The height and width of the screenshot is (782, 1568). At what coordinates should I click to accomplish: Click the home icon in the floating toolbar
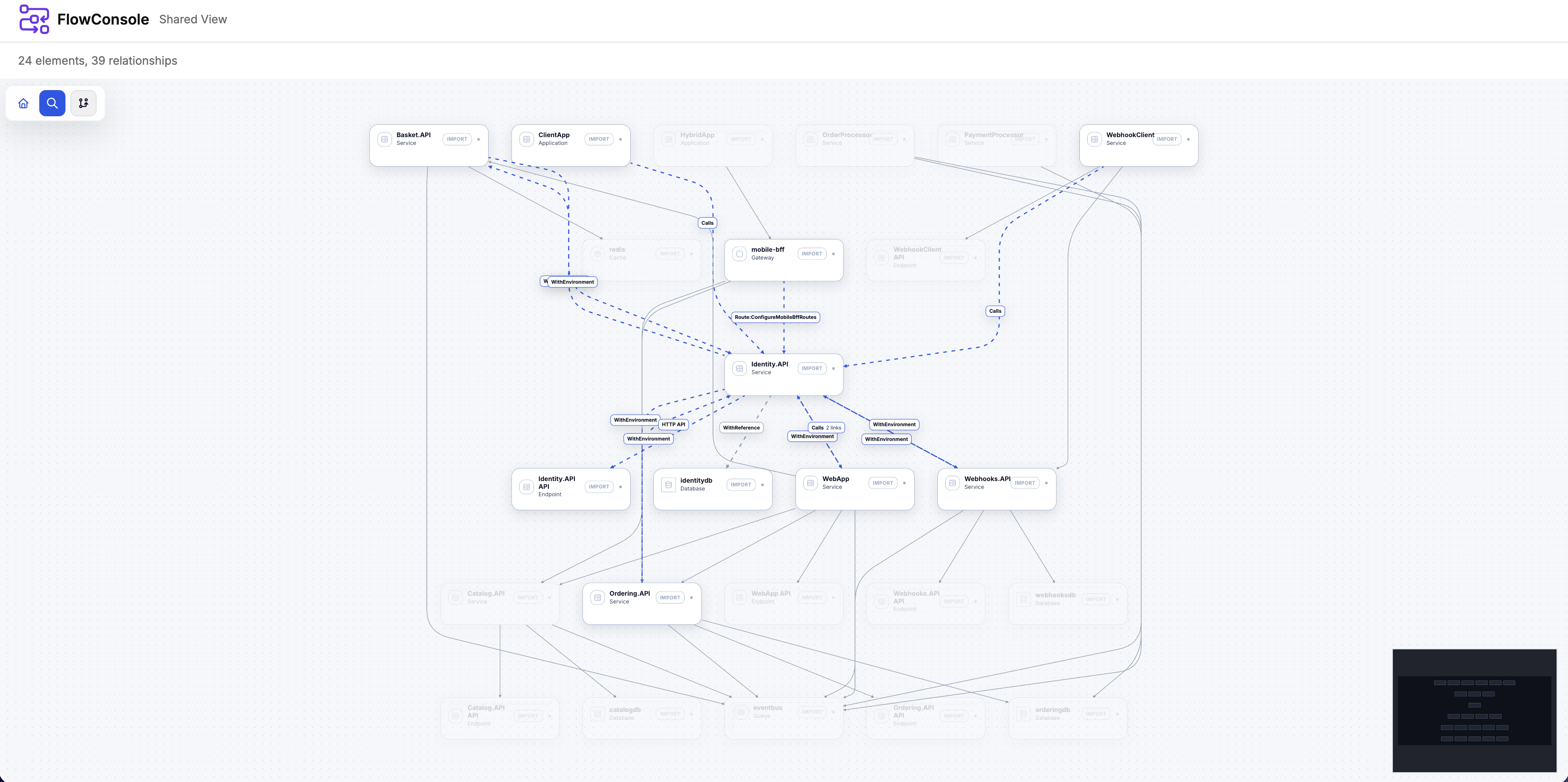coord(23,103)
